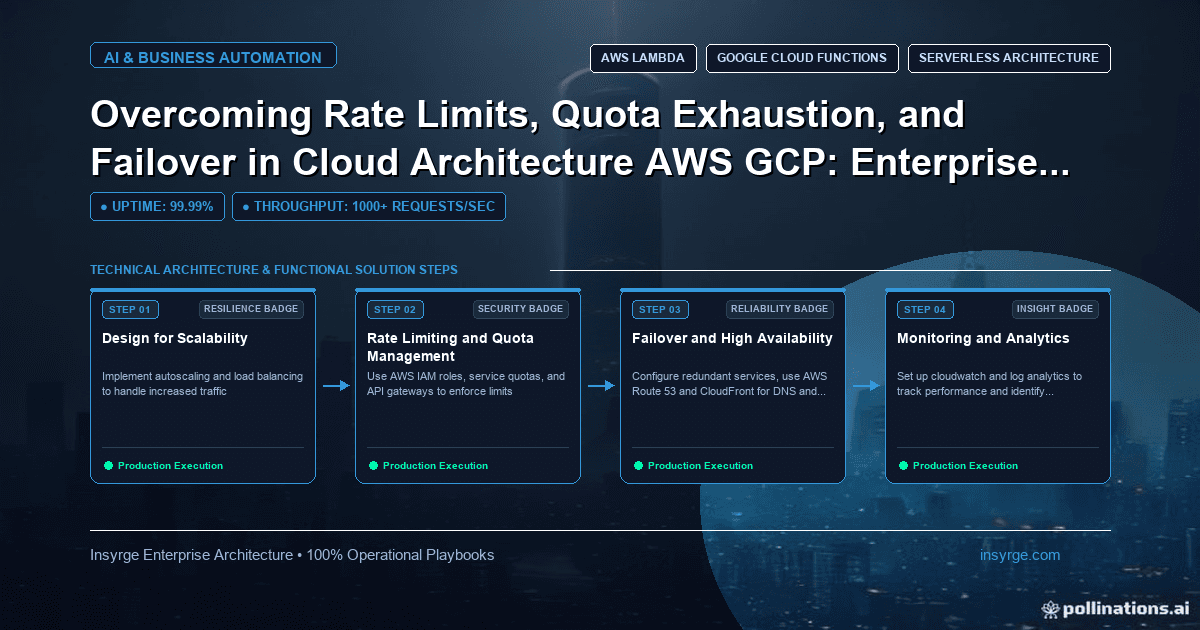Click the autoscaling and load balancing description
Image resolution: width=1200 pixels, height=630 pixels.
[x=202, y=384]
